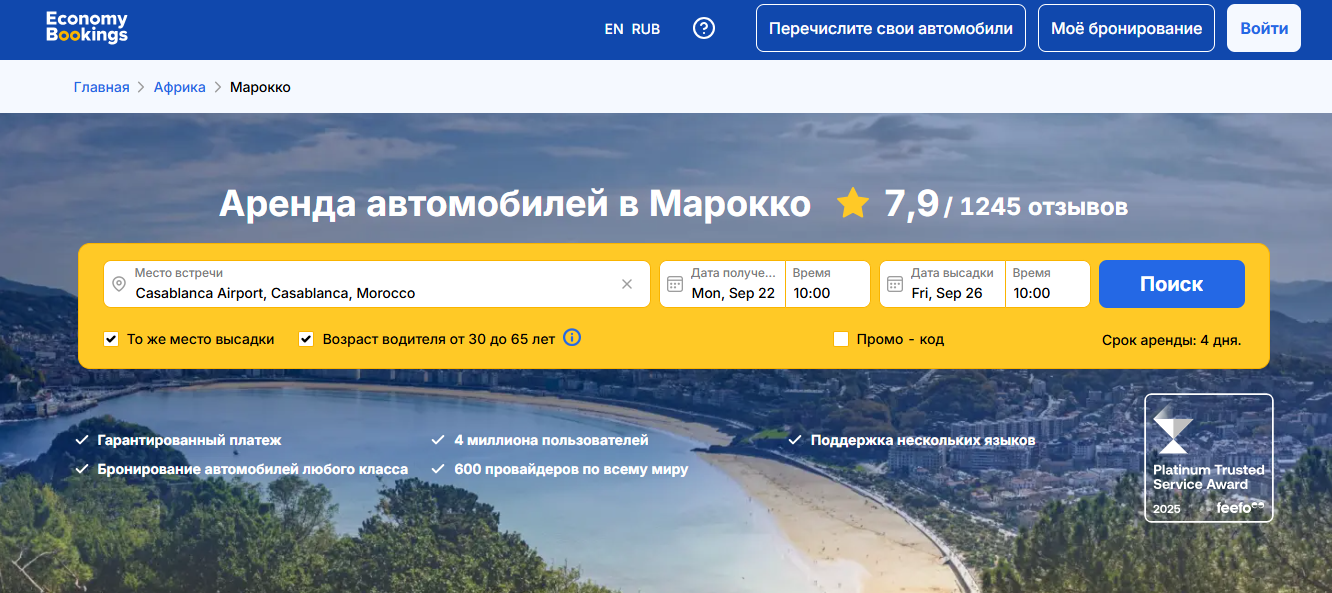The image size is (1332, 593).
Task: Open the help question mark icon
Action: 704,28
